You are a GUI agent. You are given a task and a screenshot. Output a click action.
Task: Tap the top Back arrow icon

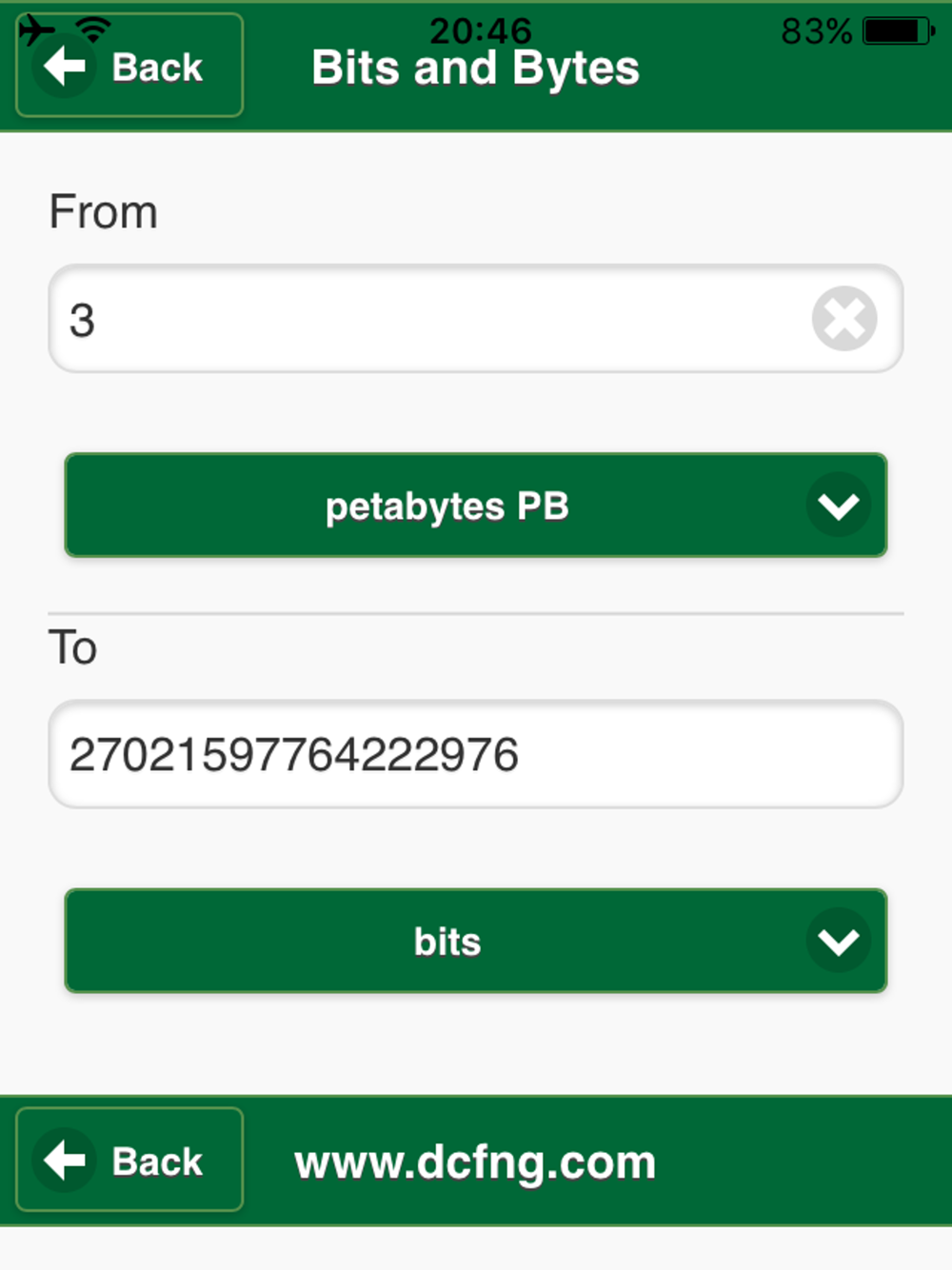tap(64, 67)
